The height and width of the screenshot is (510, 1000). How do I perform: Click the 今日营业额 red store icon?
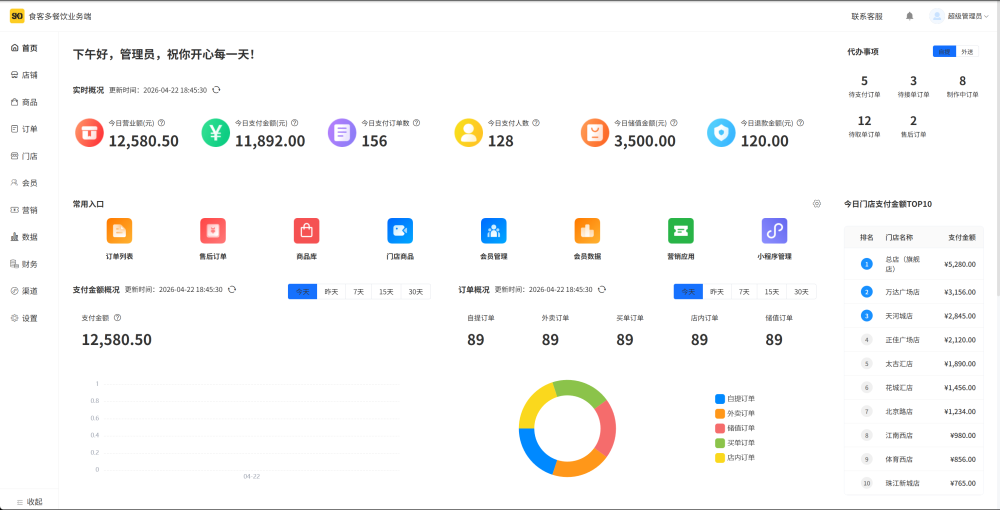click(x=89, y=133)
